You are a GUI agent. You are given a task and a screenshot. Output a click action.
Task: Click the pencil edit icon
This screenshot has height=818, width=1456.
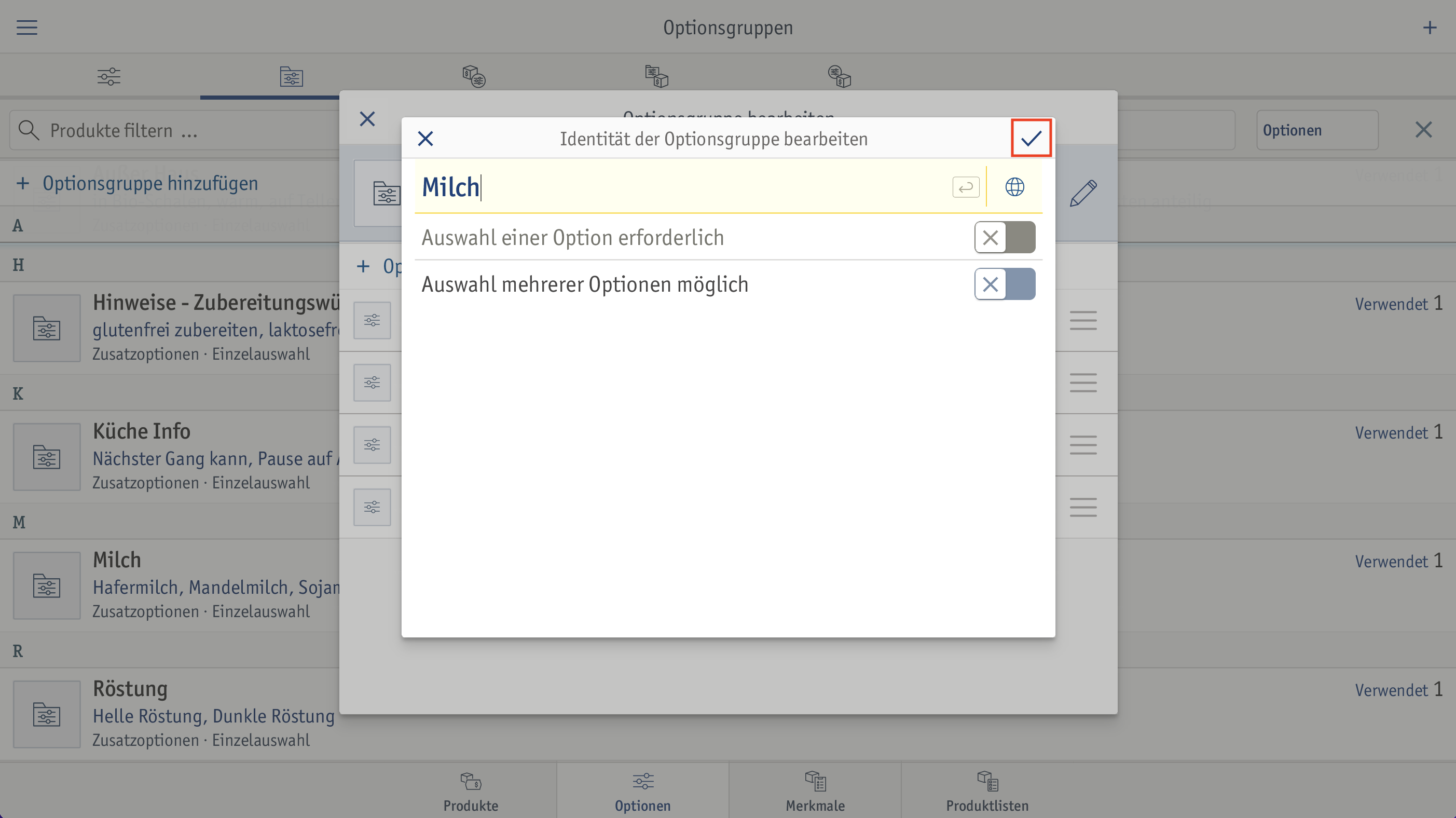pyautogui.click(x=1083, y=193)
